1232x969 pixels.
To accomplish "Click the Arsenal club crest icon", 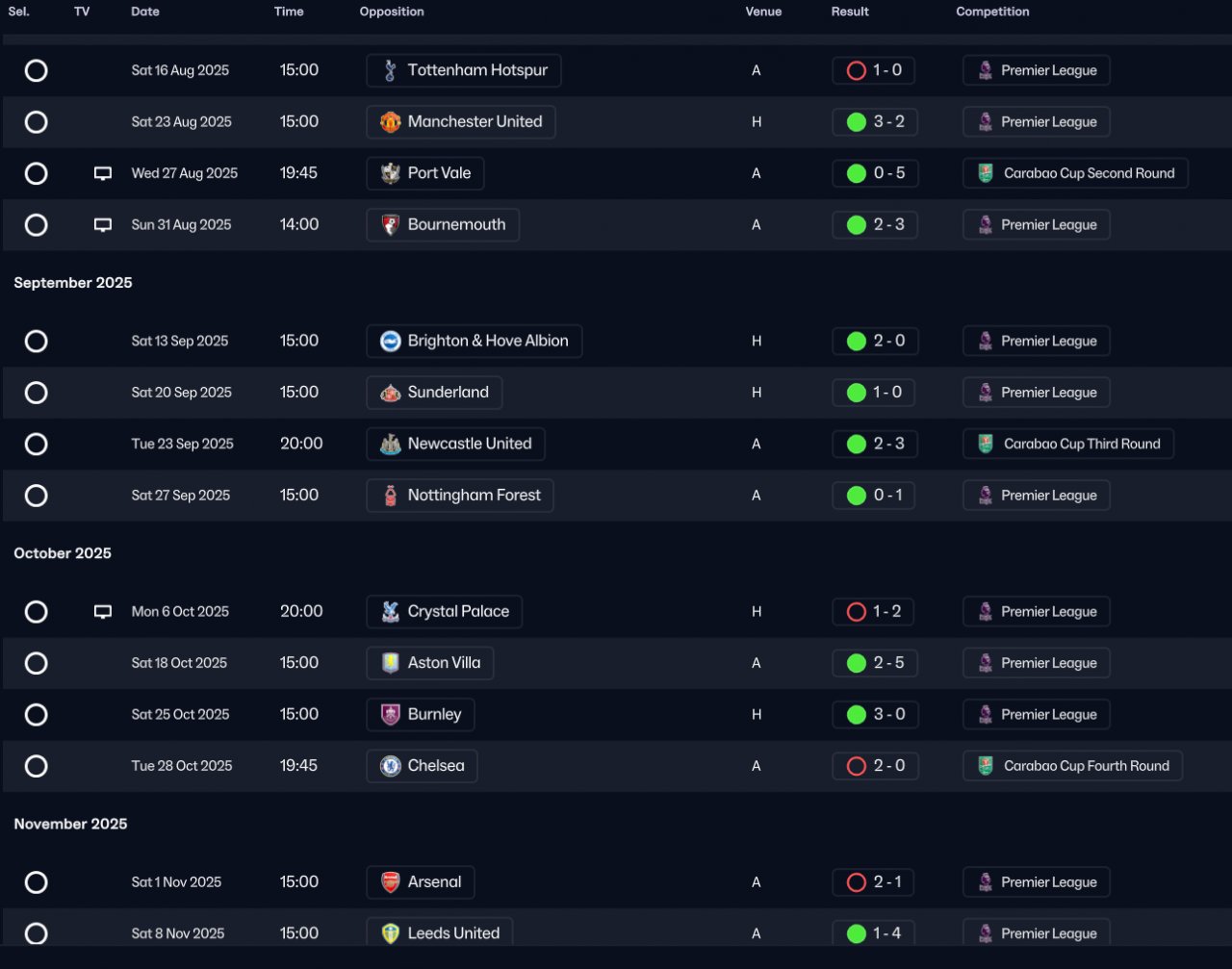I will tap(390, 882).
